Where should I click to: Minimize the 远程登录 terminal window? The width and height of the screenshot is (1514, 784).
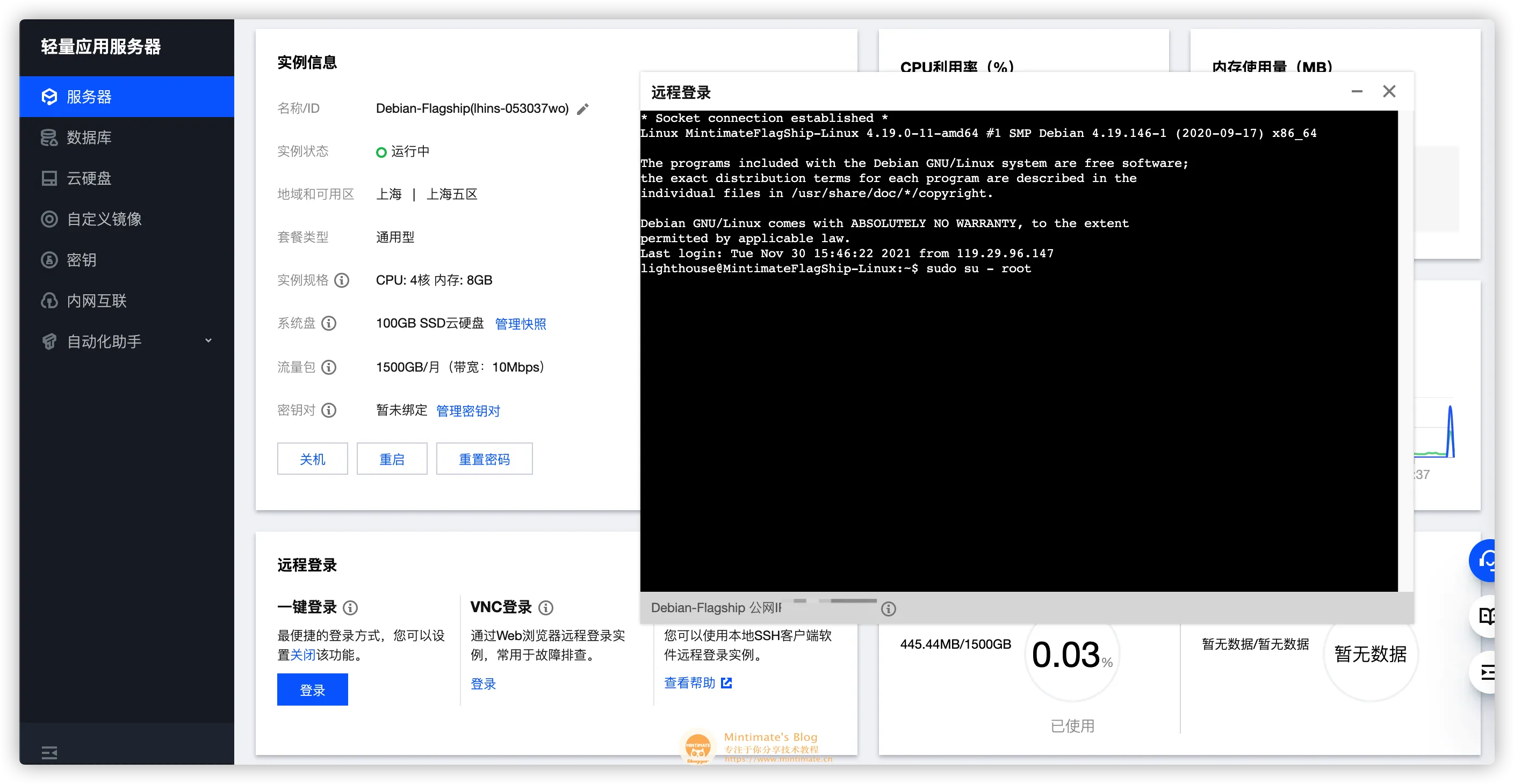tap(1357, 91)
